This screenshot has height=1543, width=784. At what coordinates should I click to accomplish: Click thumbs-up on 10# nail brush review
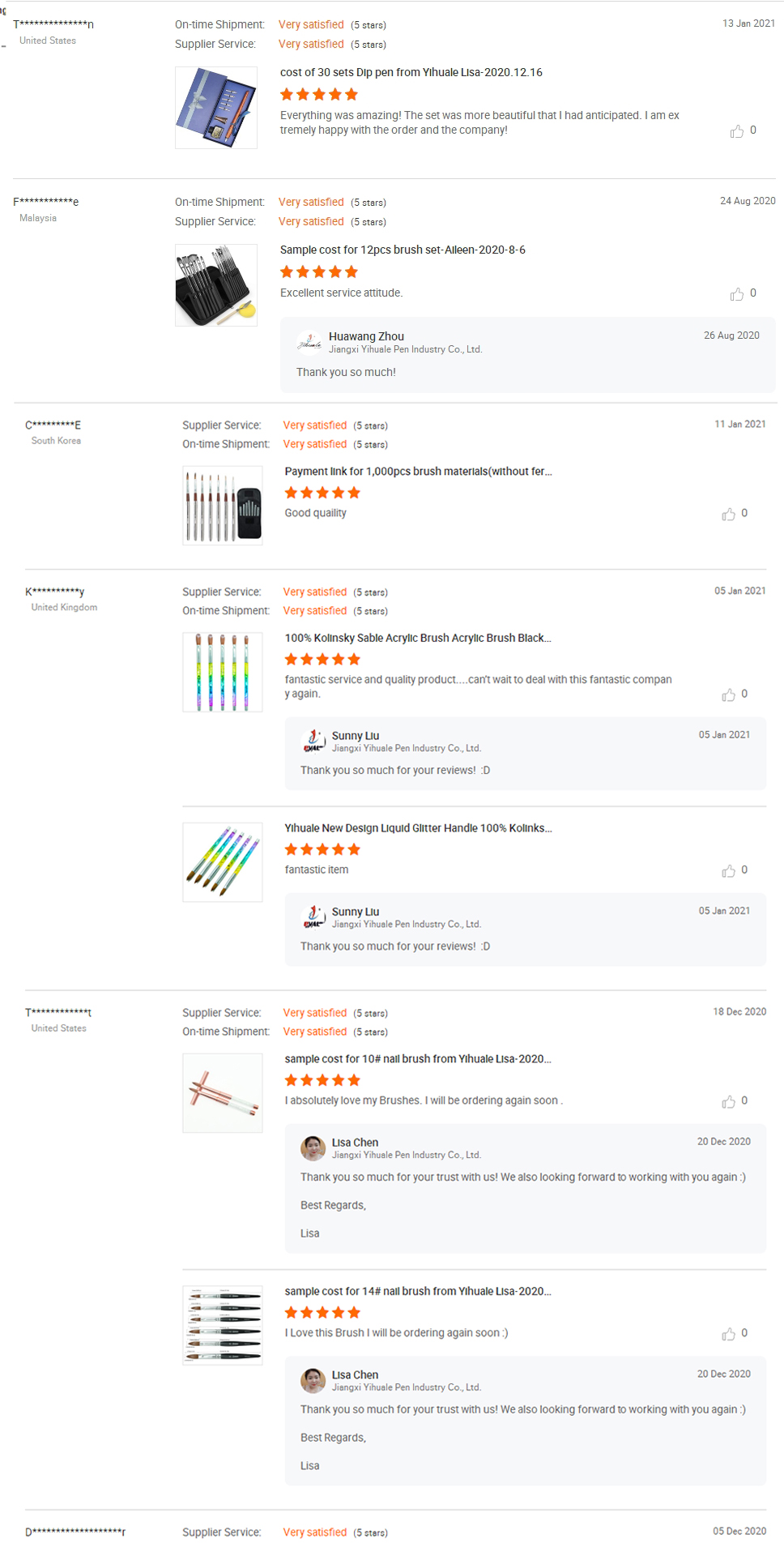pos(729,1102)
